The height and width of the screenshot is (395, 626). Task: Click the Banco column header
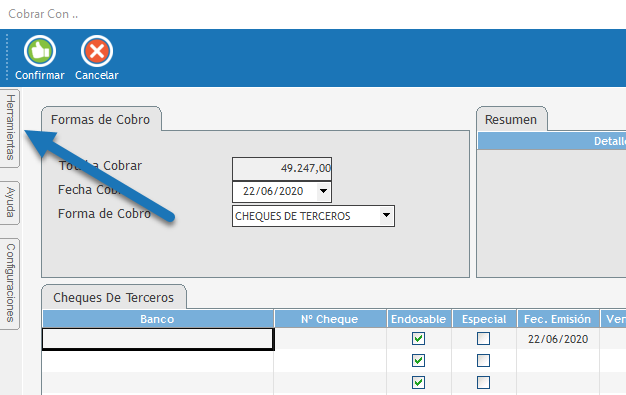click(x=158, y=319)
